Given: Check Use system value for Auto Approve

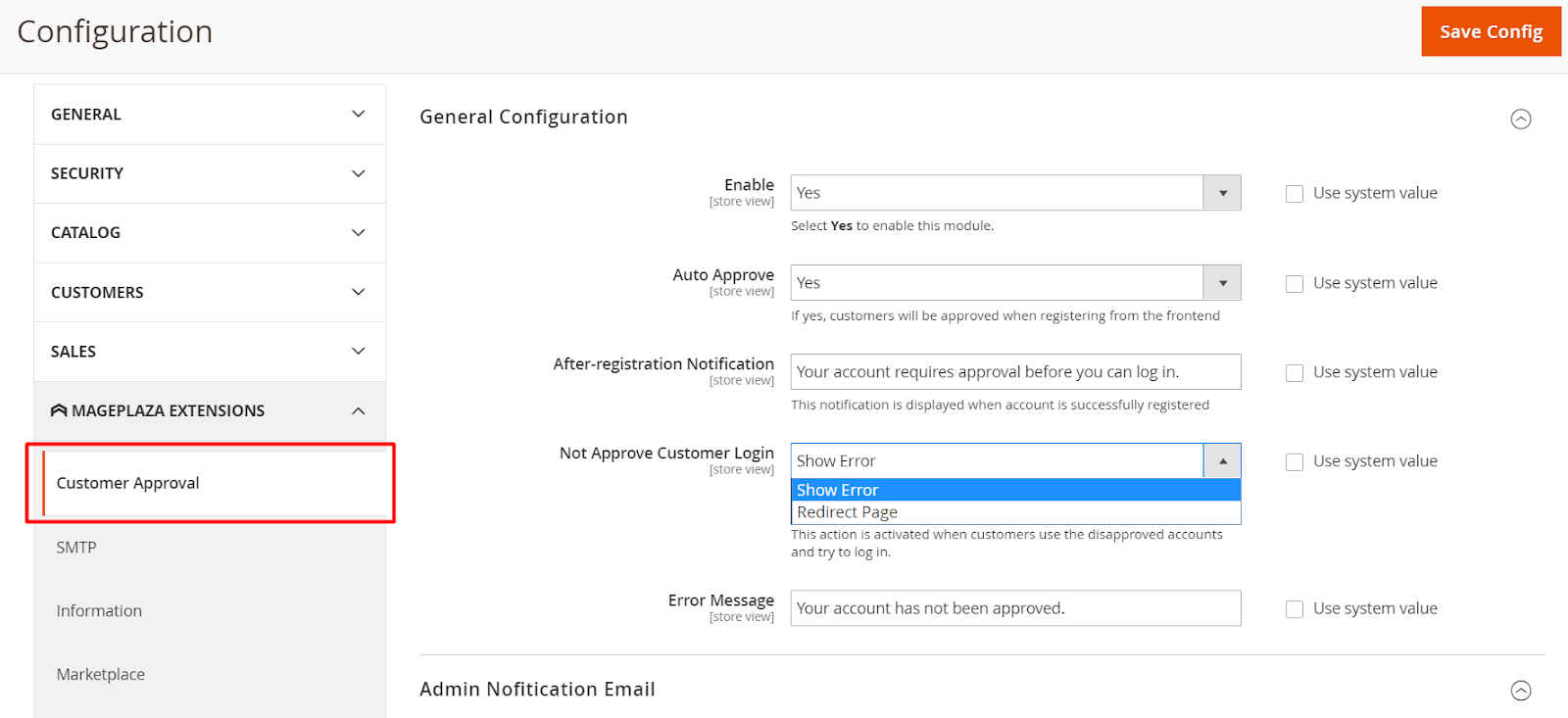Looking at the screenshot, I should click(1295, 284).
